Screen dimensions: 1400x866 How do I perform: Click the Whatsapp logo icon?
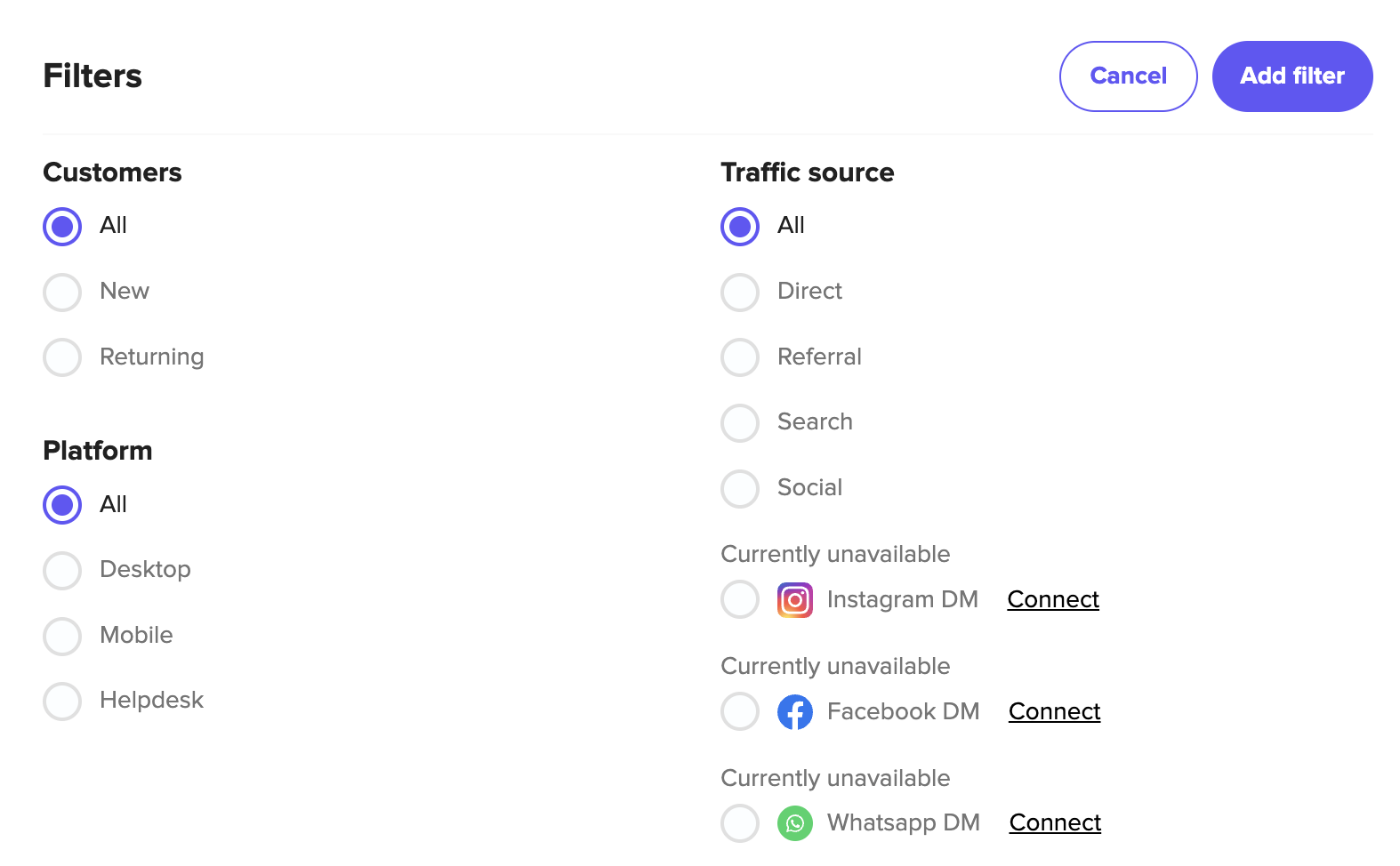(x=794, y=823)
